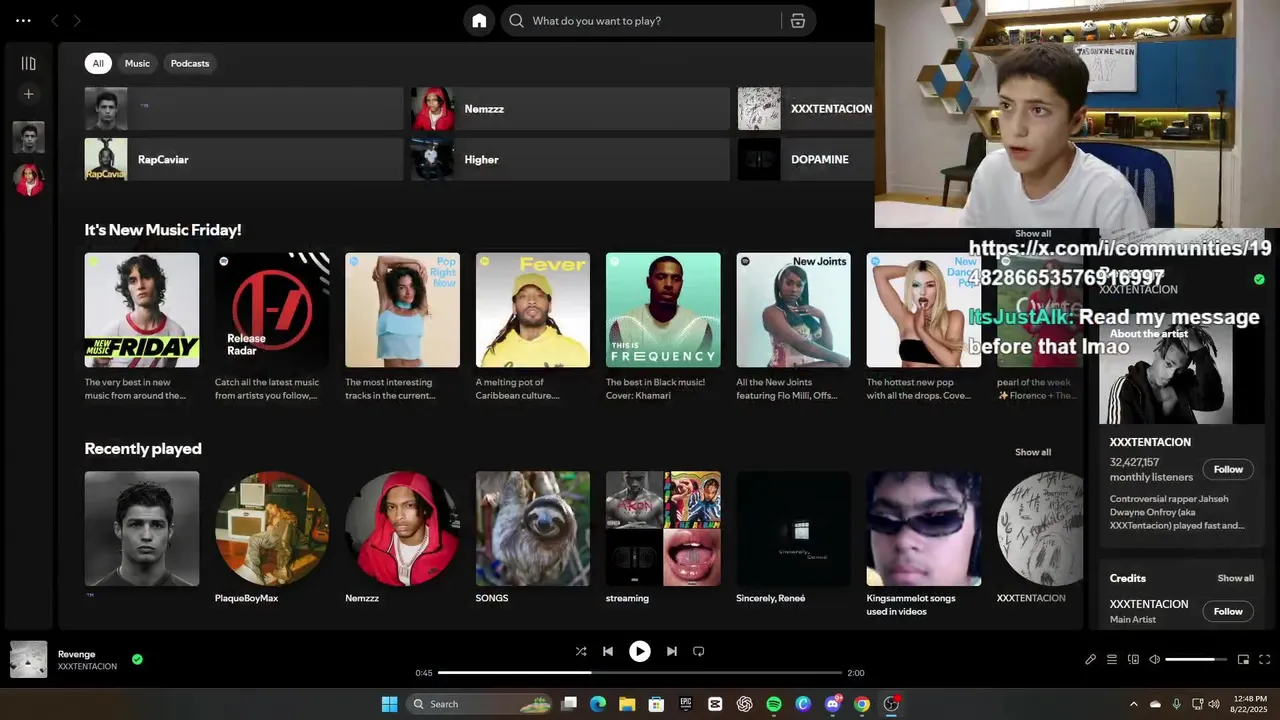Click the taskbar Search box
The image size is (1280, 720).
pos(481,704)
